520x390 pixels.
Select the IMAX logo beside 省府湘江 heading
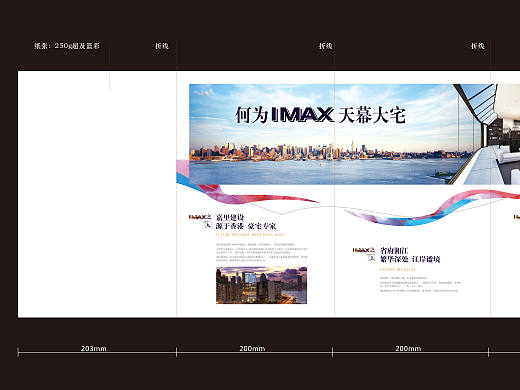tap(364, 254)
